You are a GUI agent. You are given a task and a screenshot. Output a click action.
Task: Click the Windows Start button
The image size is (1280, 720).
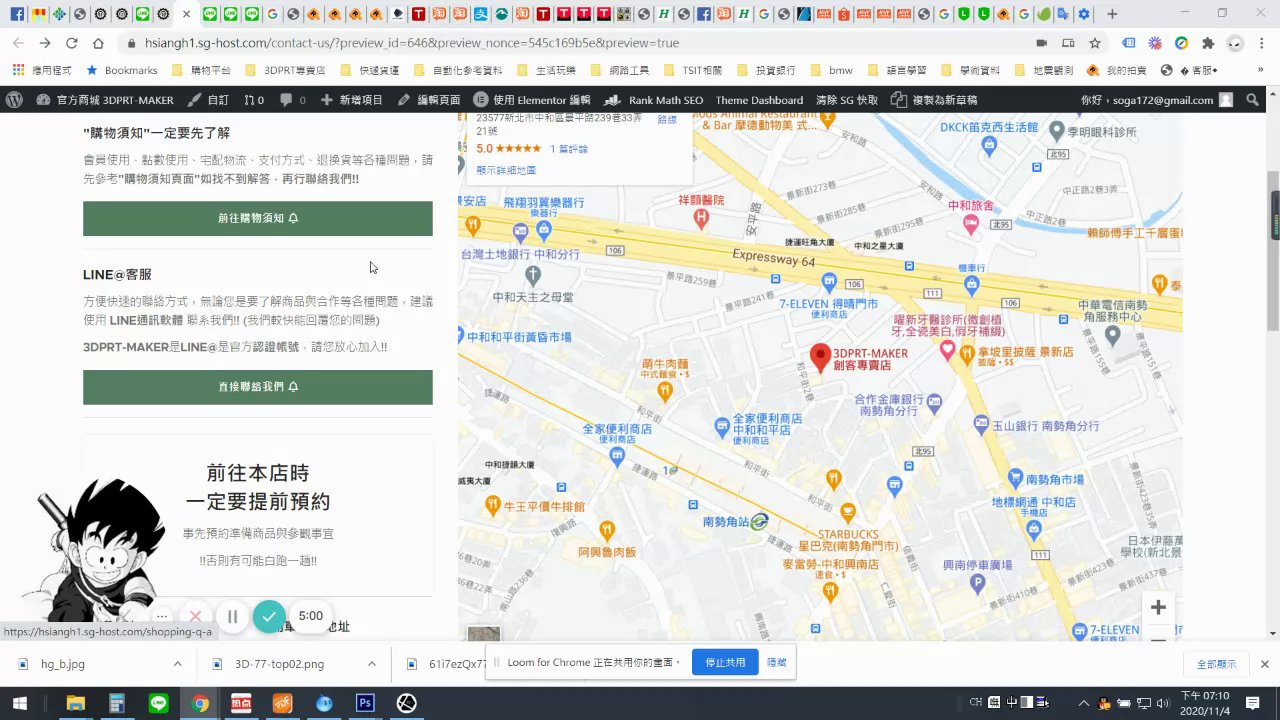coord(19,703)
